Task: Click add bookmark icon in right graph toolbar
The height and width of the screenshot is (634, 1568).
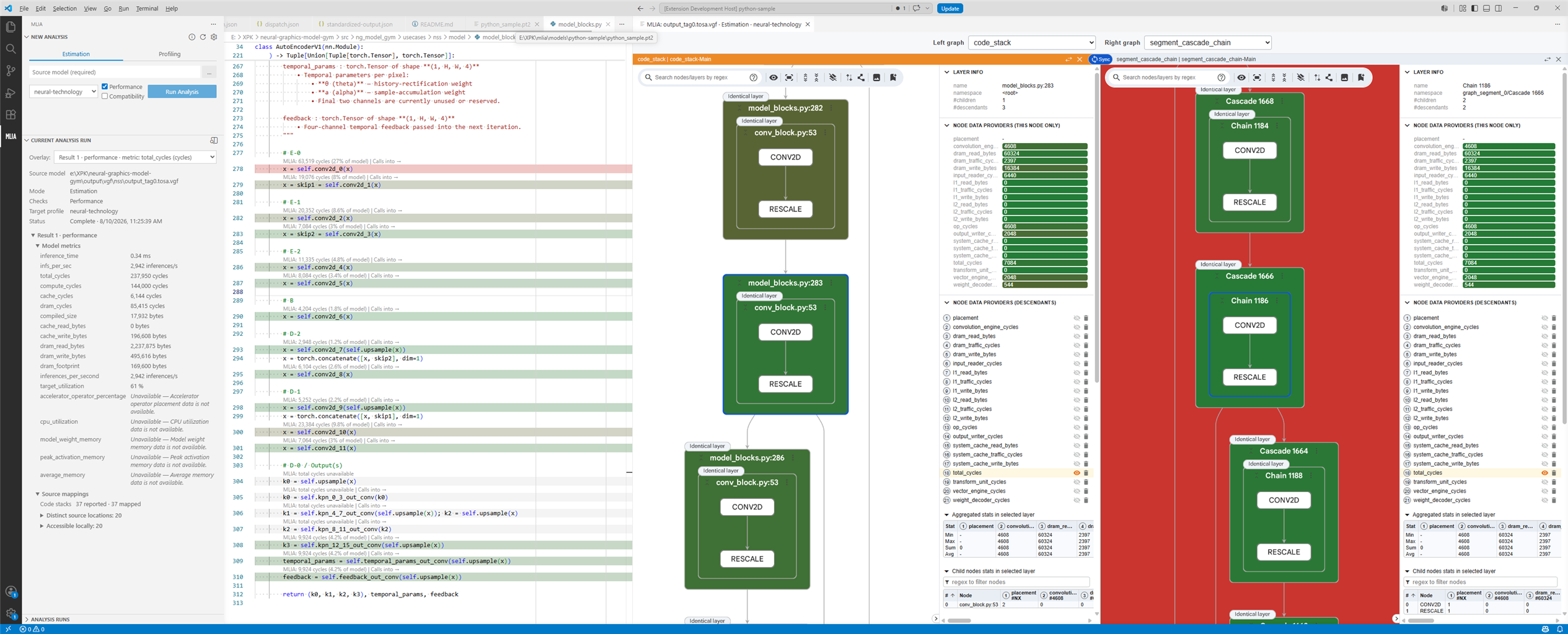Action: (x=1361, y=77)
